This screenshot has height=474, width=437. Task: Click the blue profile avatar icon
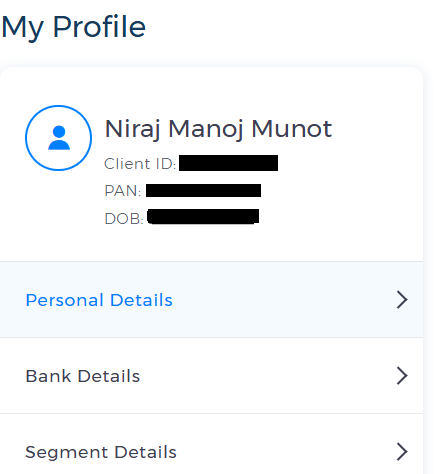(58, 138)
